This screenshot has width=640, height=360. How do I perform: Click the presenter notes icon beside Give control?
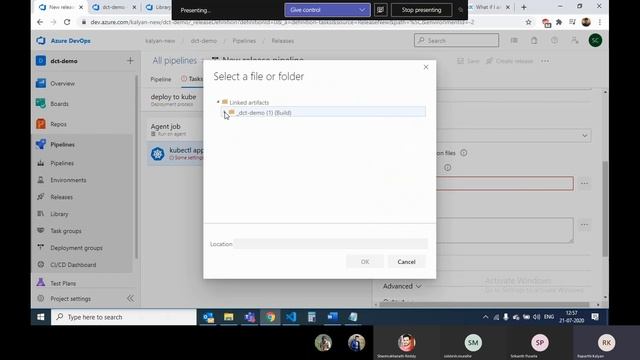point(380,10)
